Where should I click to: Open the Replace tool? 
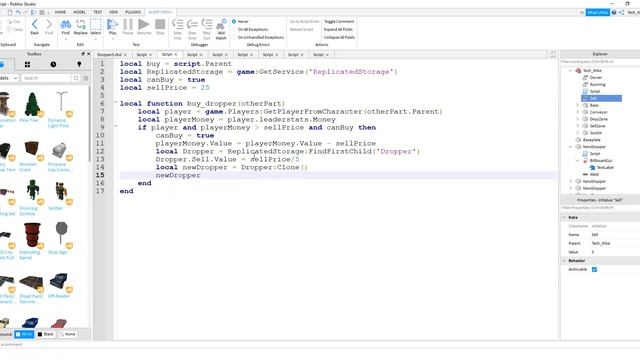[80, 27]
